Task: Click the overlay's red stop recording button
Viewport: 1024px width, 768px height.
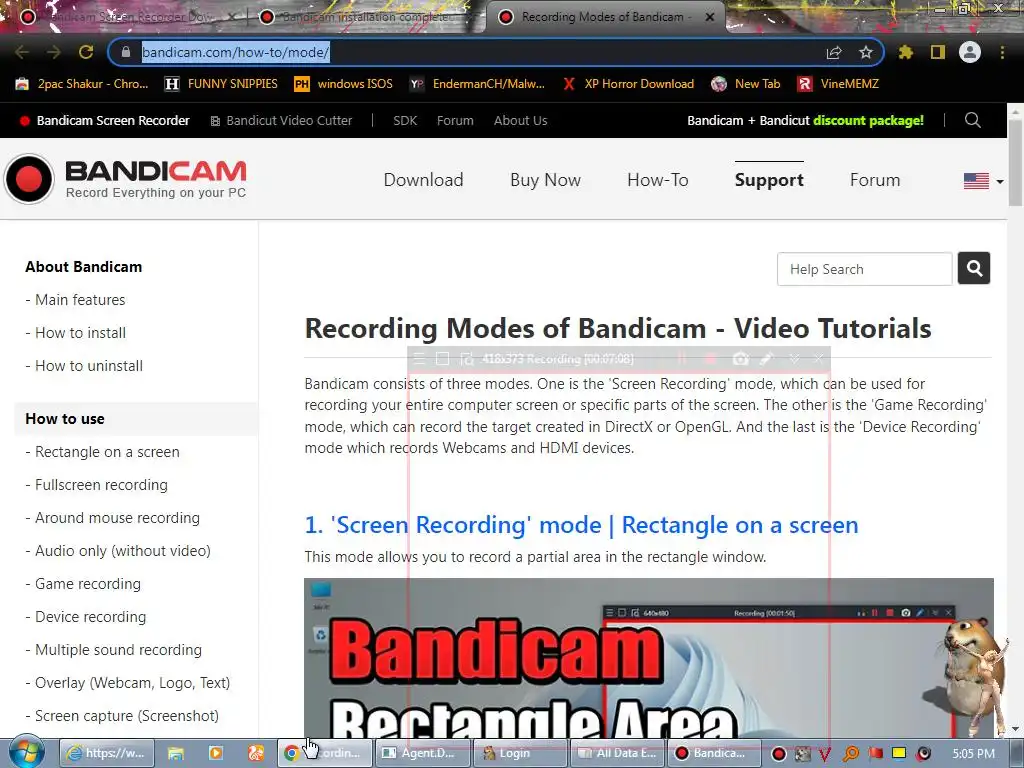Action: (x=711, y=359)
